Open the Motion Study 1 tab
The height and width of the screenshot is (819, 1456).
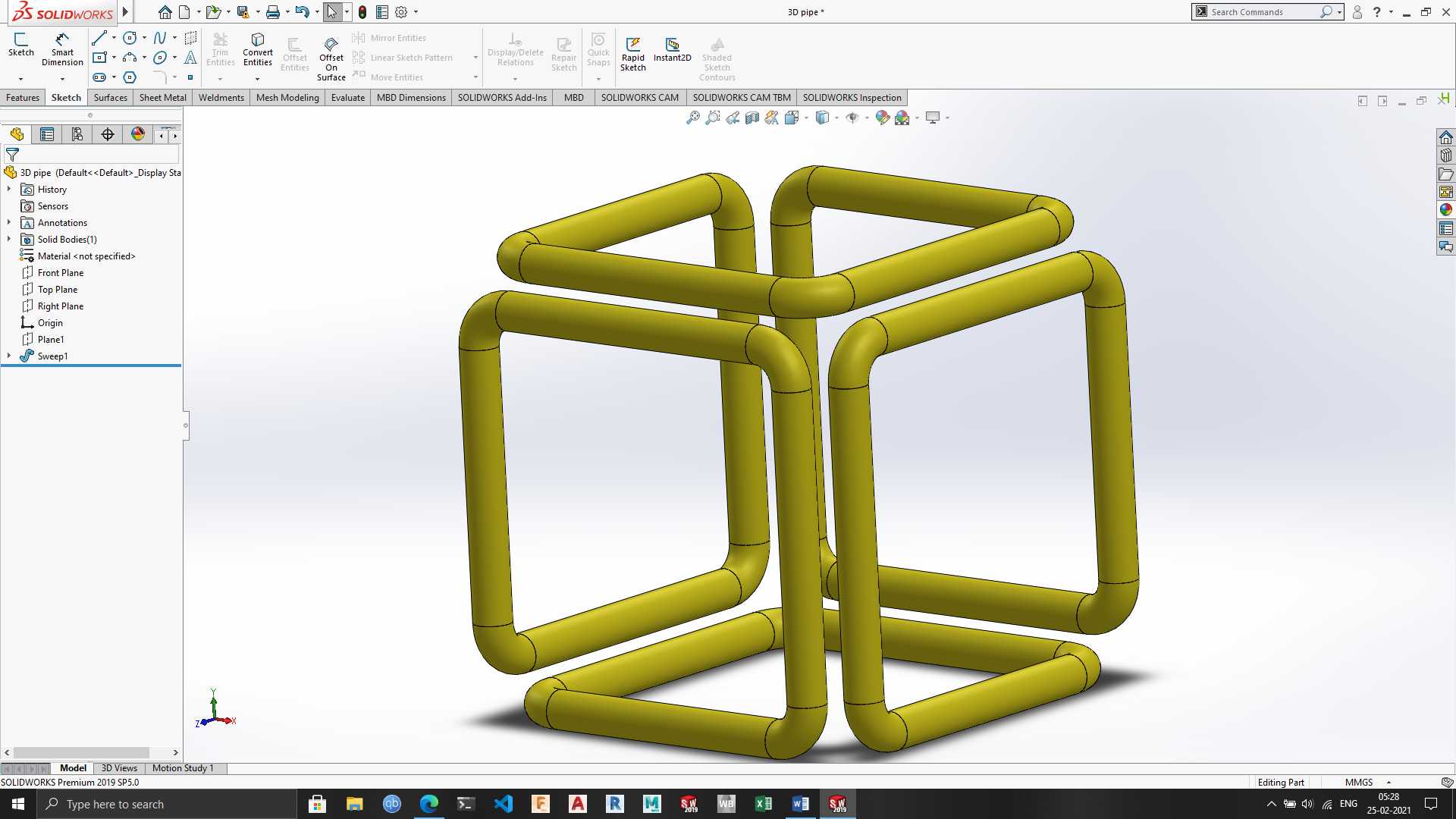tap(183, 768)
